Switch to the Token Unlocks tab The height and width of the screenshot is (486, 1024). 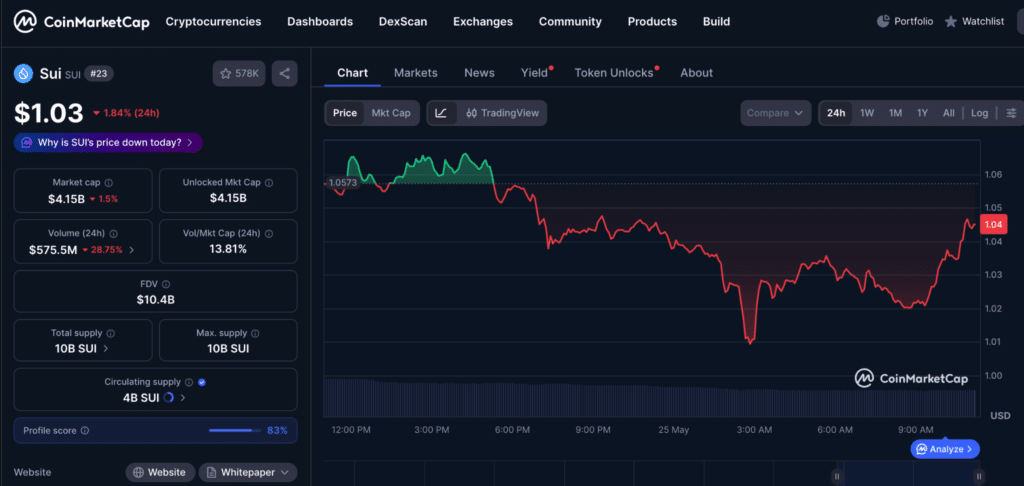pos(614,73)
